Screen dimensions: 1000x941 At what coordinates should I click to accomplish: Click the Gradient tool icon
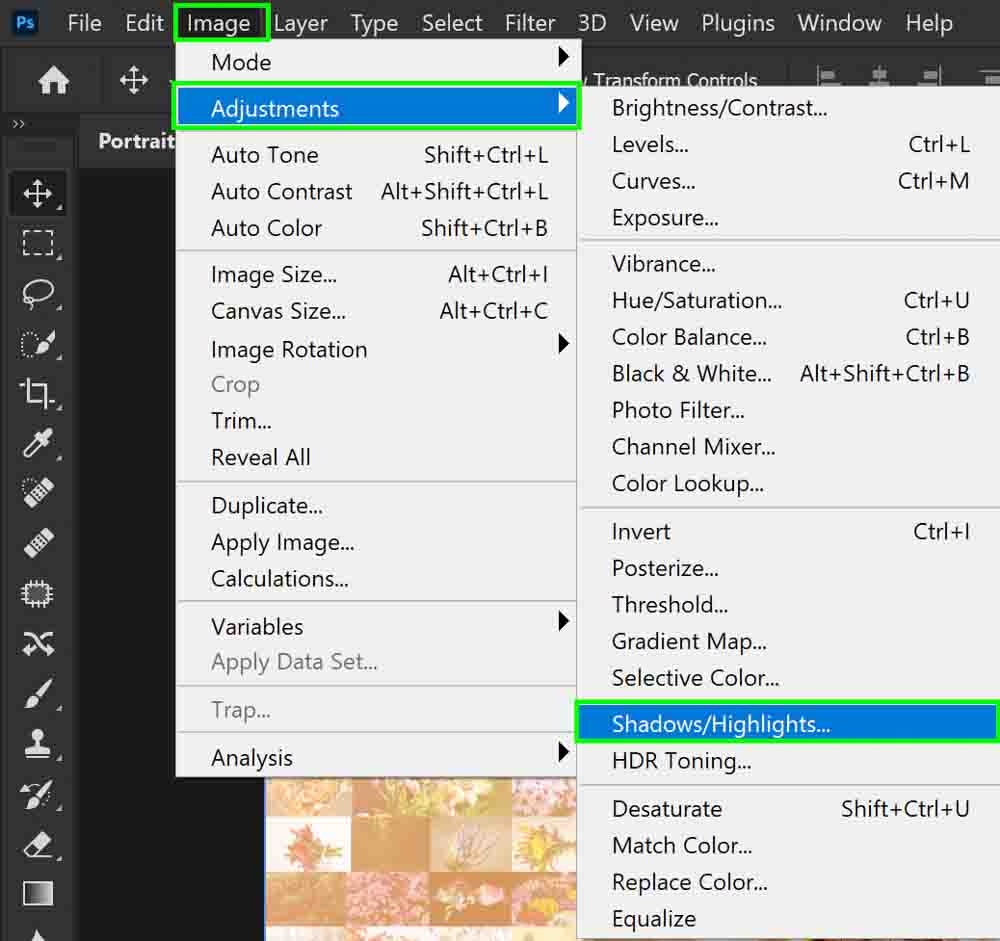pos(38,893)
